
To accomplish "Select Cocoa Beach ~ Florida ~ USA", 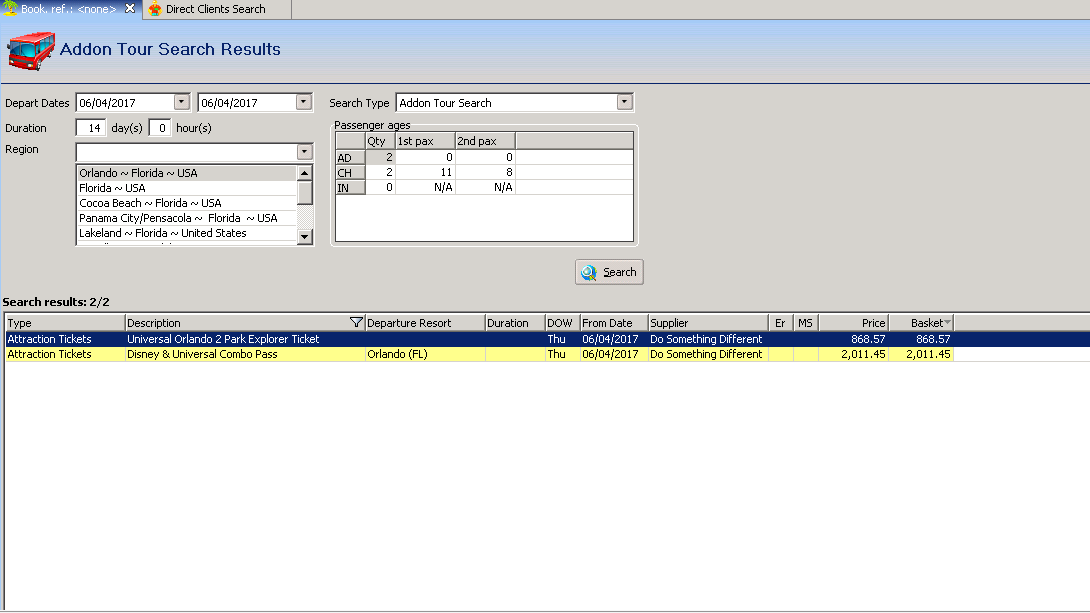I will (x=186, y=203).
